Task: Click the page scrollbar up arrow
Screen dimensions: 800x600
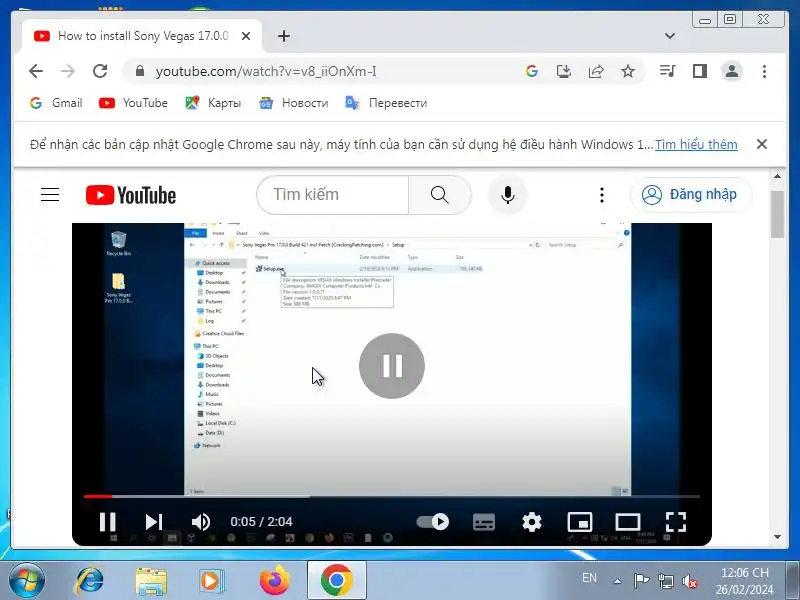Action: coord(777,177)
